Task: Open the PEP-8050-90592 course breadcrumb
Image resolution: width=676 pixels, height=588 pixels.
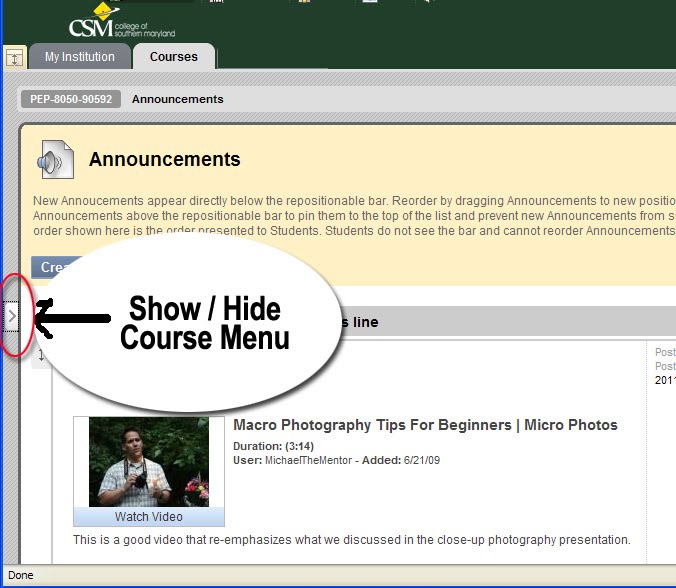Action: pos(71,99)
